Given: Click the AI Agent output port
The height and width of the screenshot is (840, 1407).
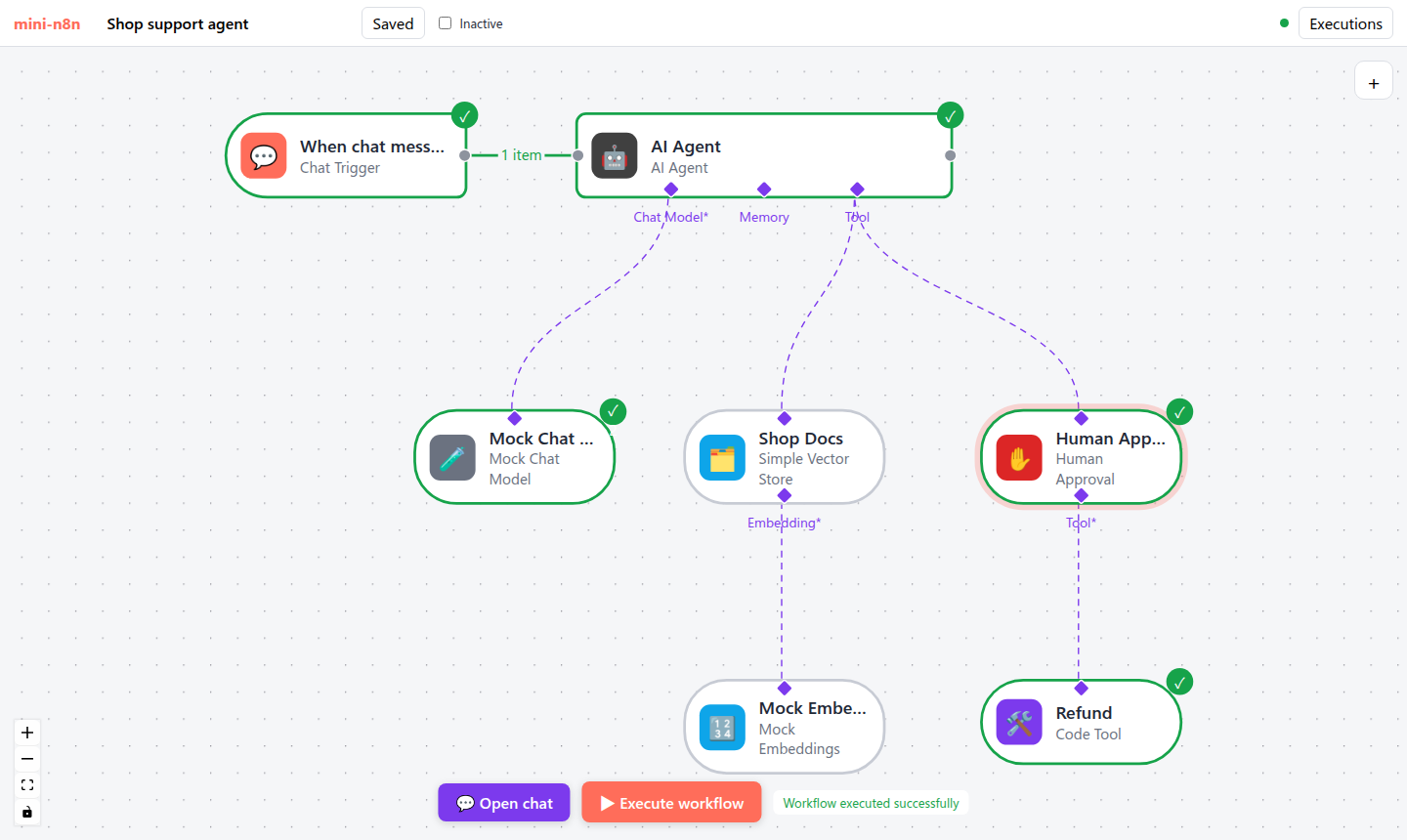Looking at the screenshot, I should pos(951,155).
